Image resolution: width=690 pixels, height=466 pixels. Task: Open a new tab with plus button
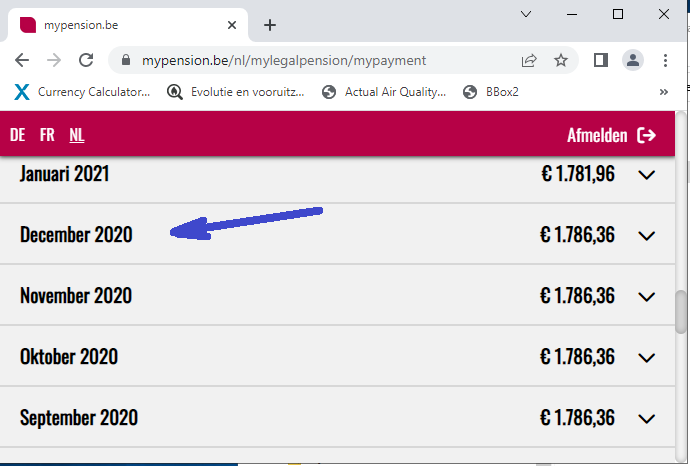[269, 25]
